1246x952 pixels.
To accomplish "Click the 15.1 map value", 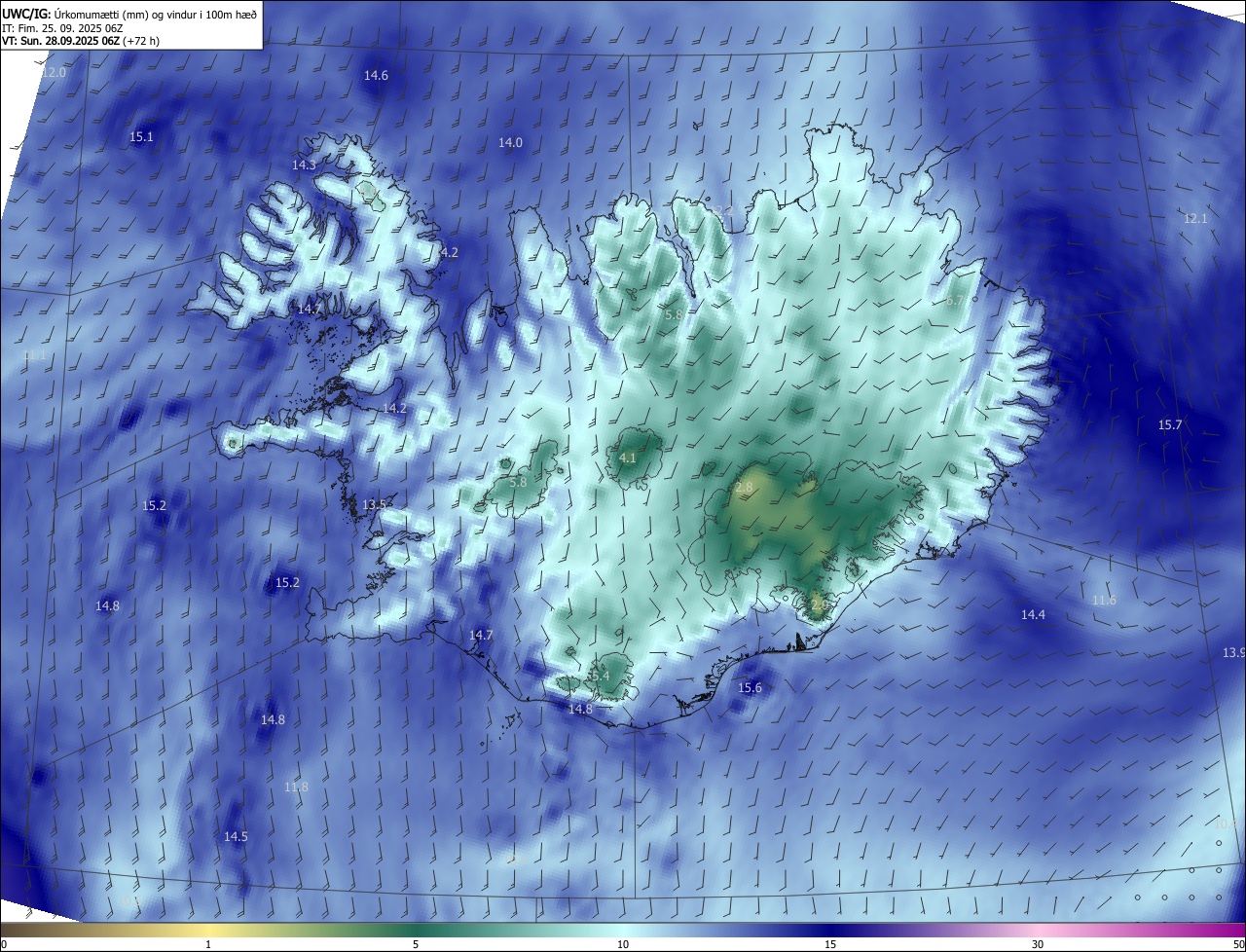I will coord(141,137).
